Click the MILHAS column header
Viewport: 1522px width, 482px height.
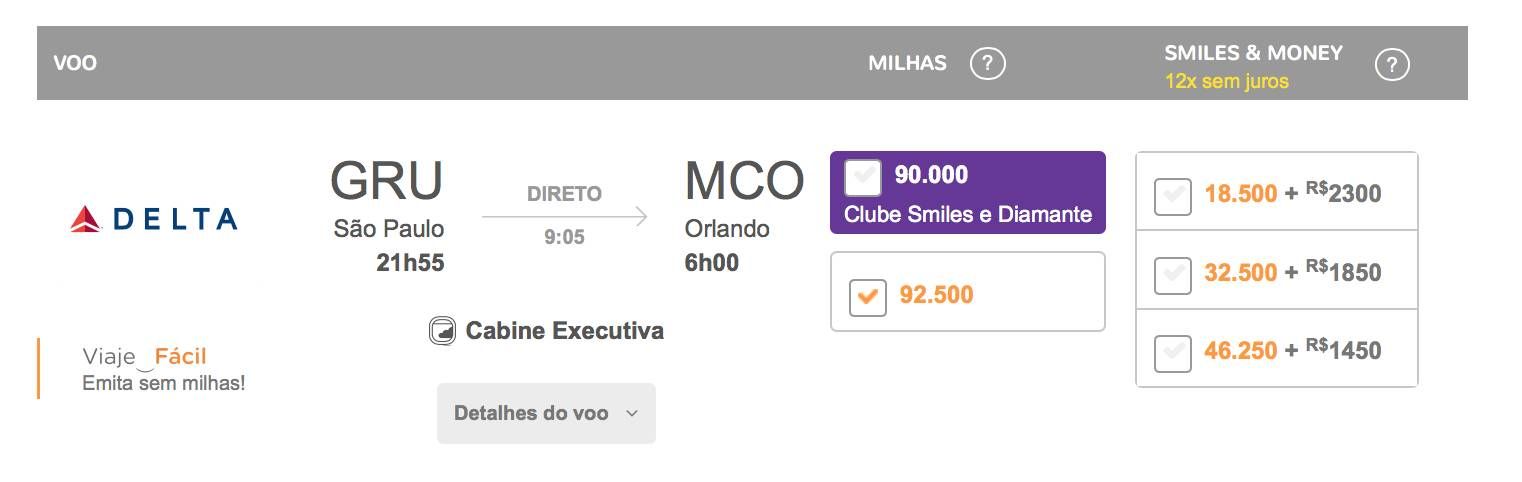pyautogui.click(x=907, y=64)
